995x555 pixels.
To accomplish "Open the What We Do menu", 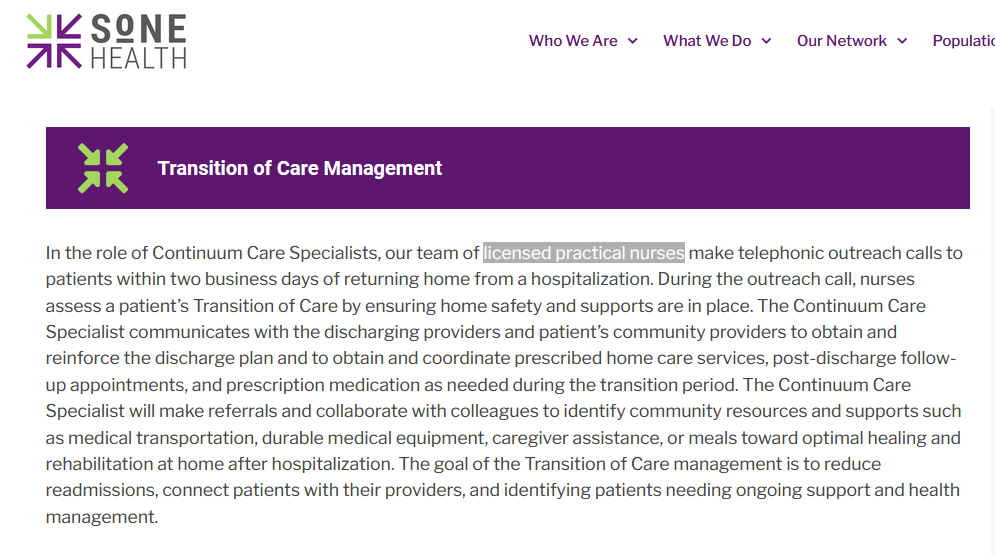I will tap(707, 41).
